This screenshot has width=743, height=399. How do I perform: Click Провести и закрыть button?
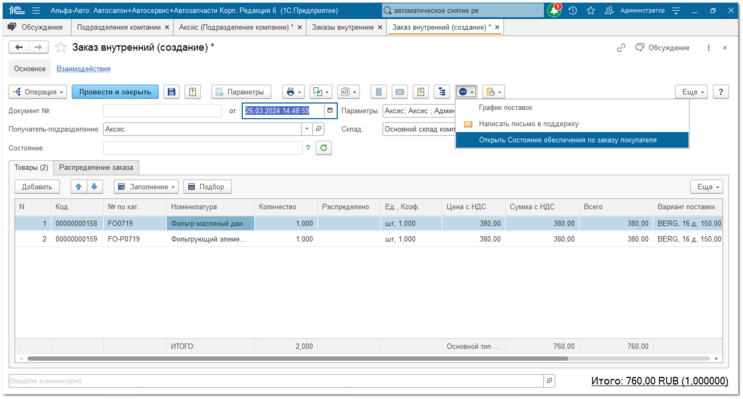tap(115, 92)
